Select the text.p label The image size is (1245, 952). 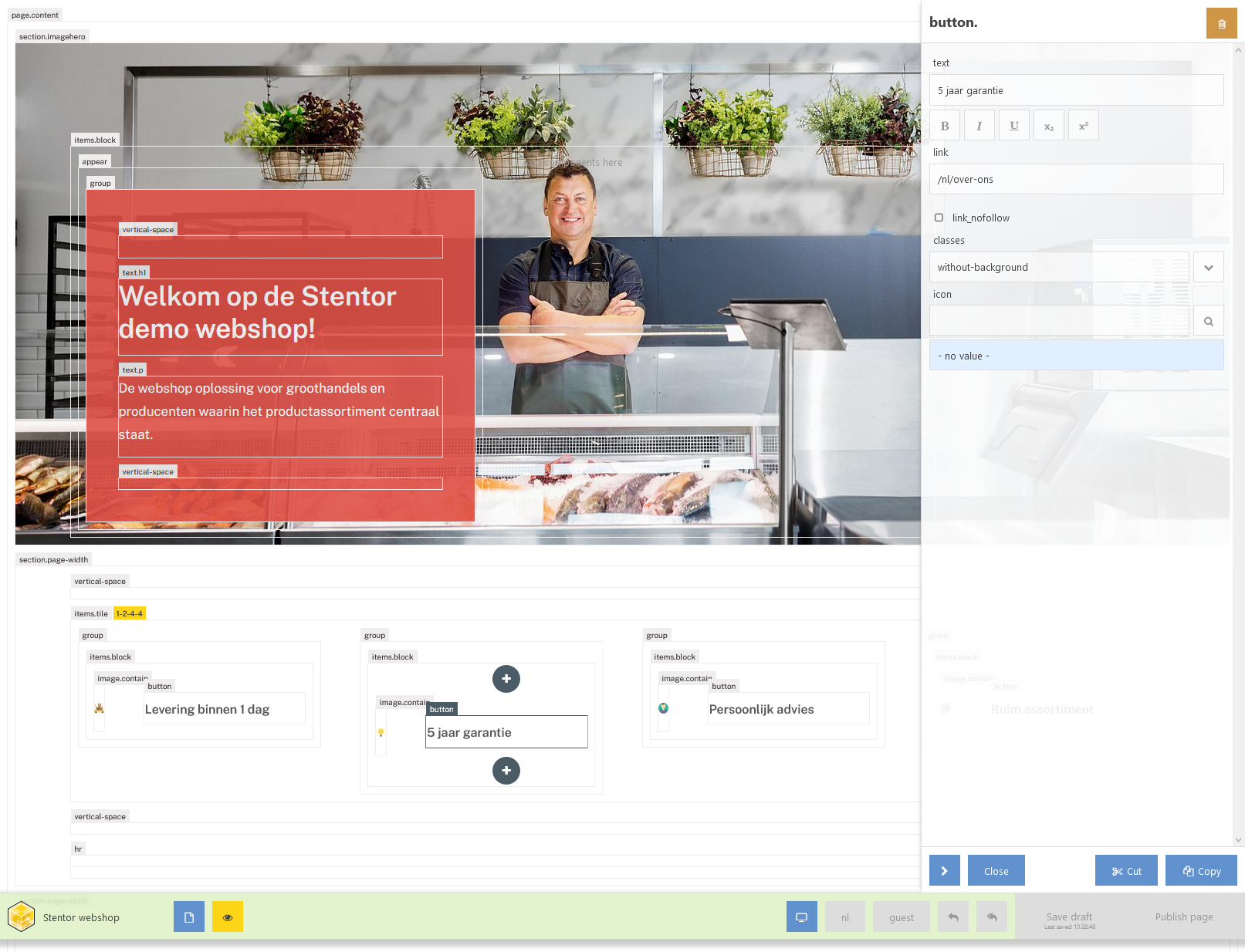[133, 370]
